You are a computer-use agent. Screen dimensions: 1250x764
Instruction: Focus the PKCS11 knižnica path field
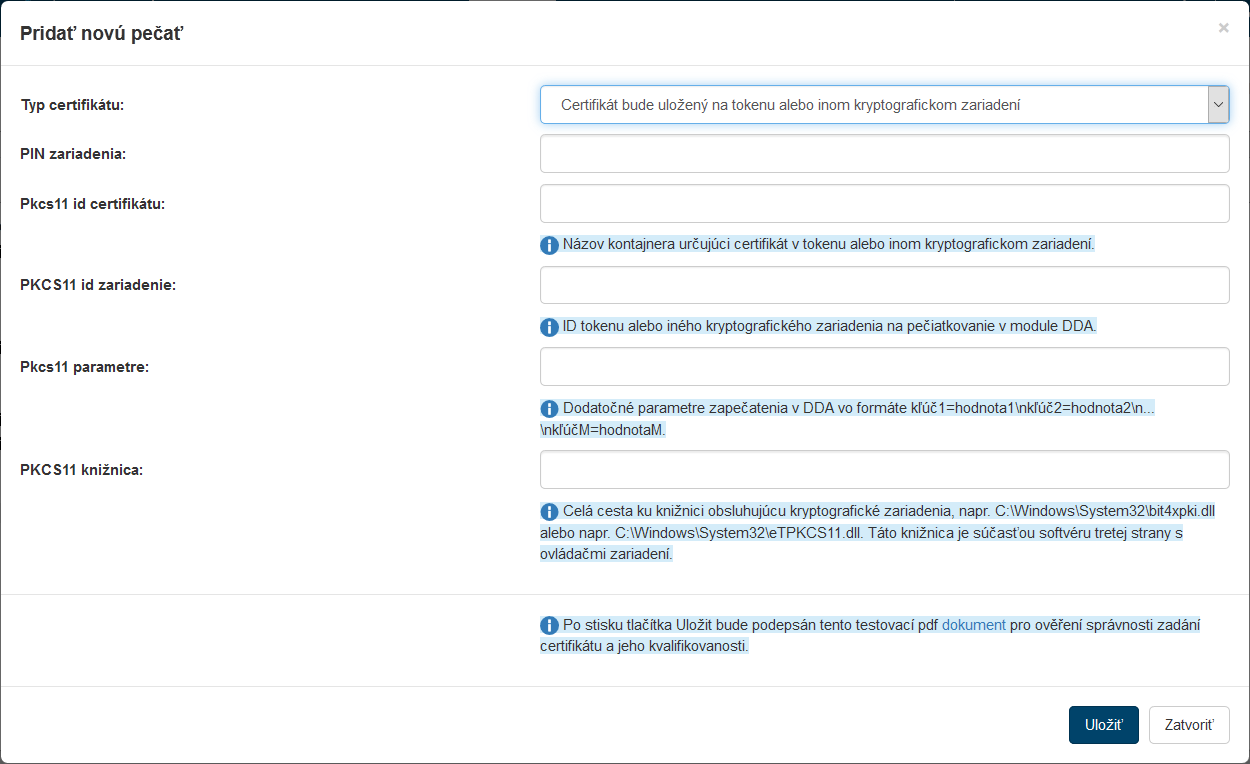pos(884,469)
